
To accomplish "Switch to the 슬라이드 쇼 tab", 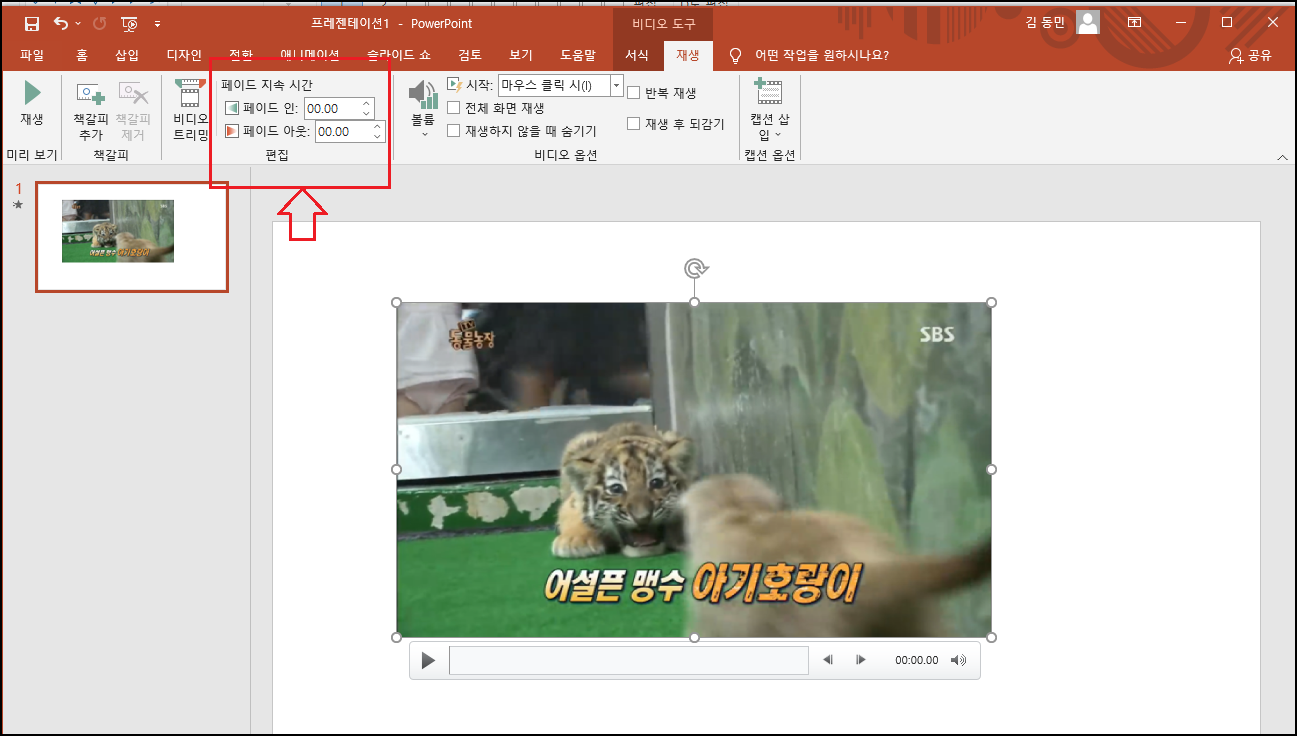I will 399,55.
